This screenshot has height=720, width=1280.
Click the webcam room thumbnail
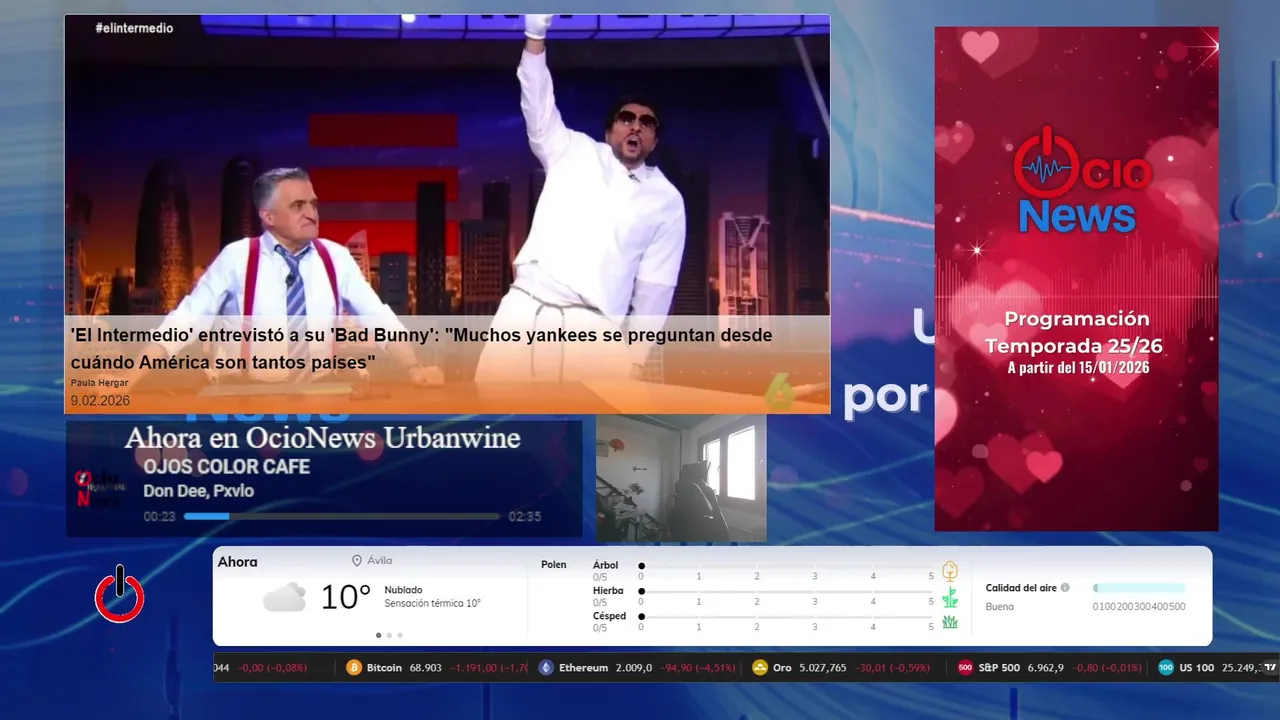point(681,478)
